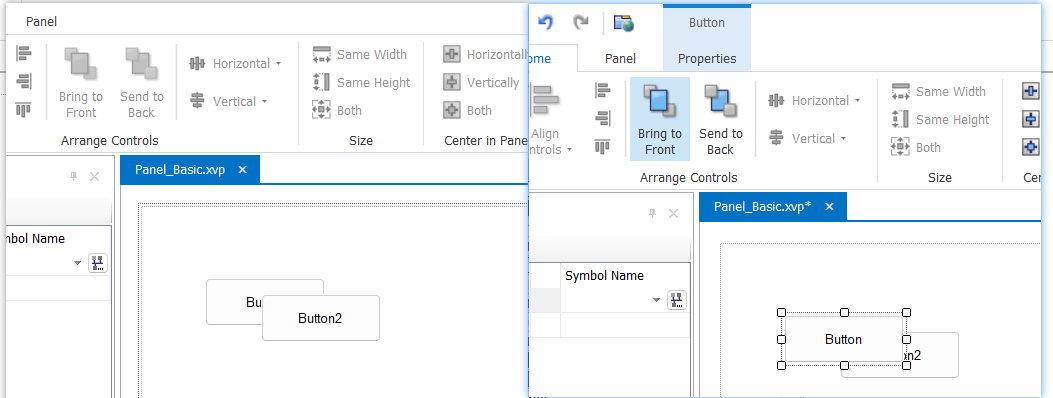Click Center Vertically in the left window
This screenshot has height=398, width=1053.
coord(481,83)
